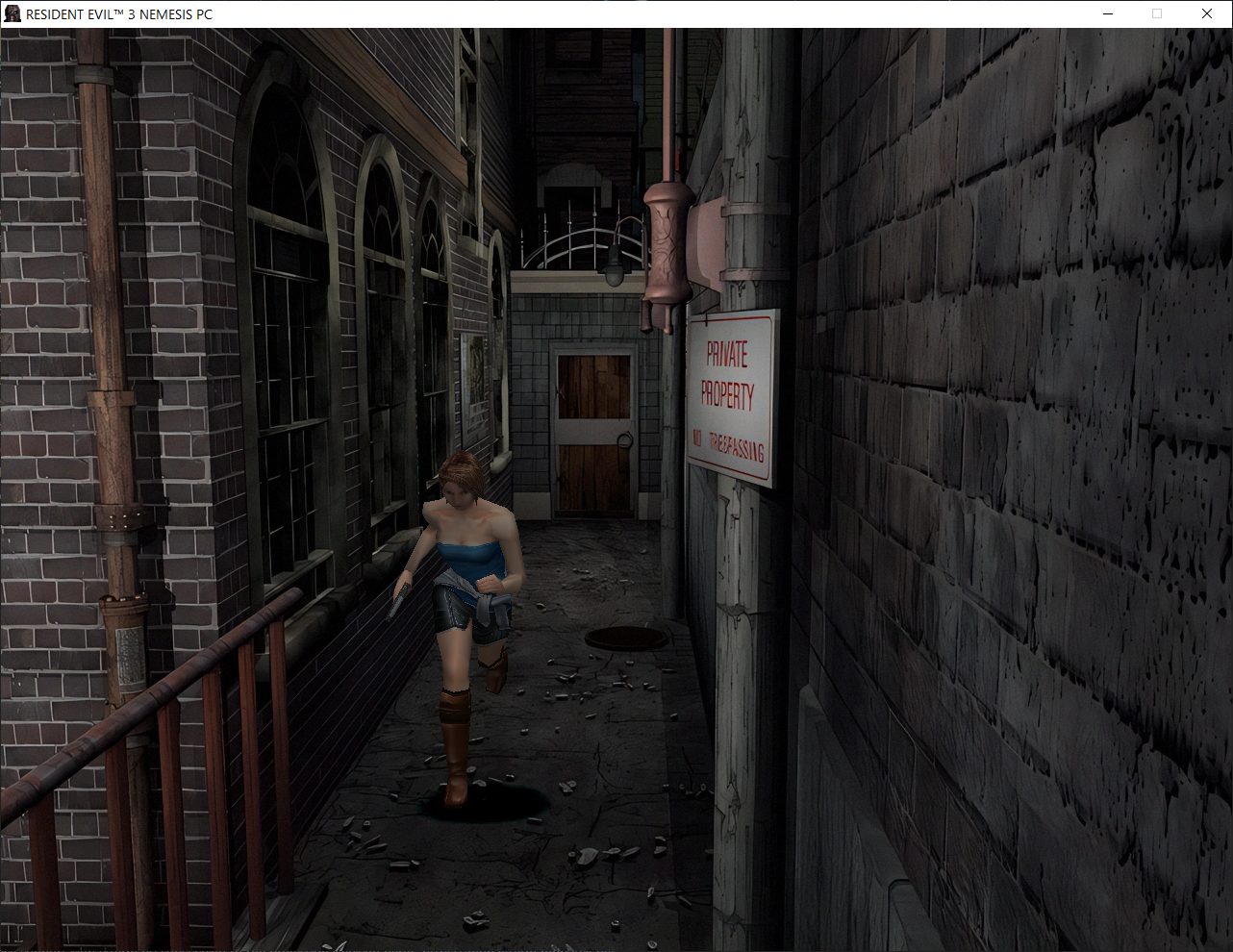Click the disabled maximize button
Screen dimensions: 1233x952
pyautogui.click(x=1157, y=13)
